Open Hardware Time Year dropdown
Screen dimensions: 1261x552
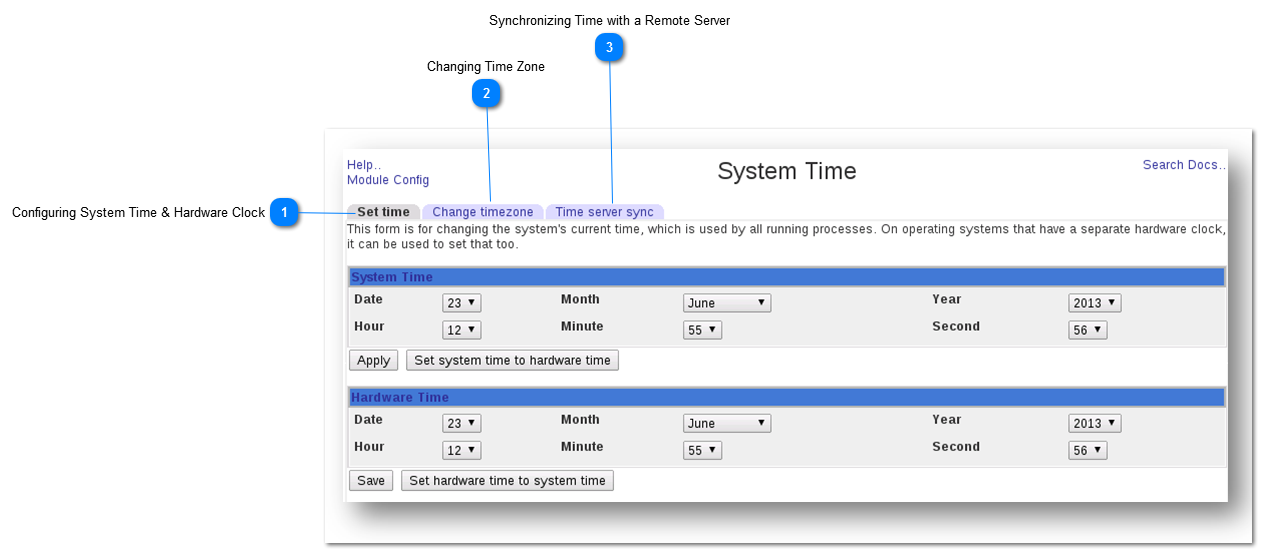(1095, 423)
